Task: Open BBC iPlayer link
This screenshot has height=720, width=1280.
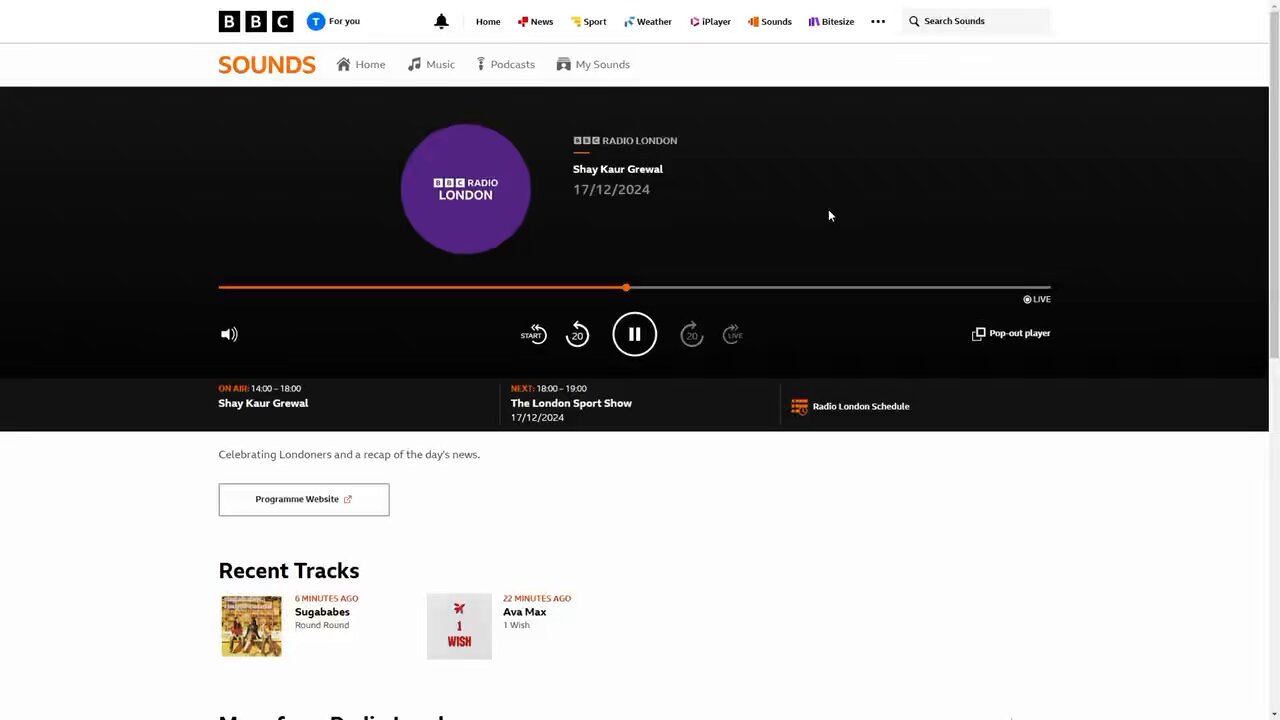Action: 710,21
